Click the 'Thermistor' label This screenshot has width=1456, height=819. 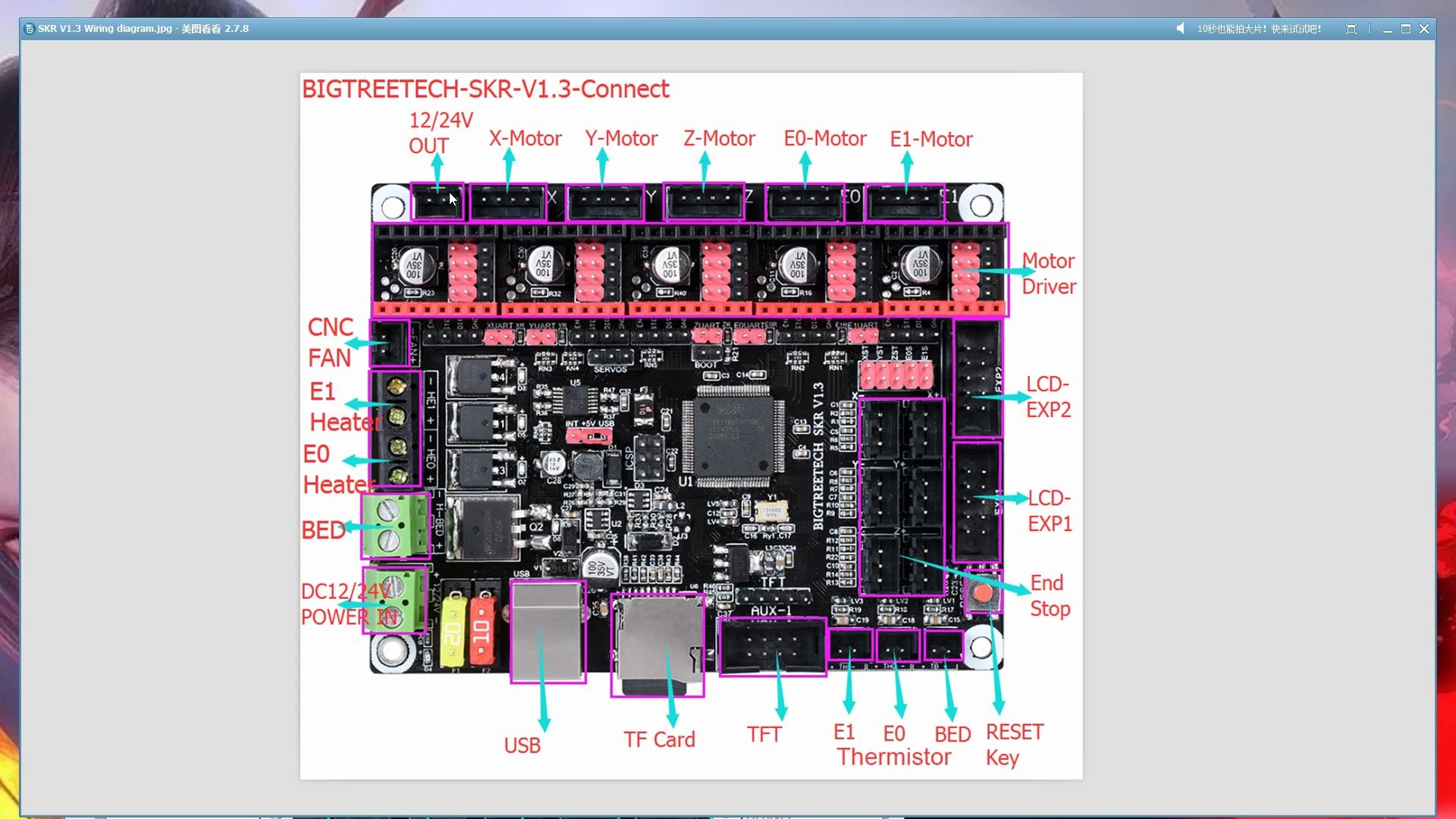894,757
